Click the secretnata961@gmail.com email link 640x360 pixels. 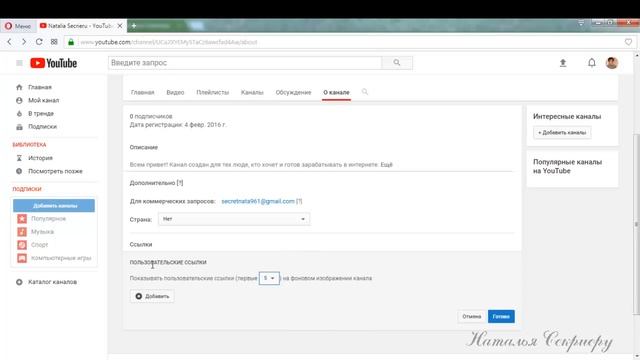258,201
